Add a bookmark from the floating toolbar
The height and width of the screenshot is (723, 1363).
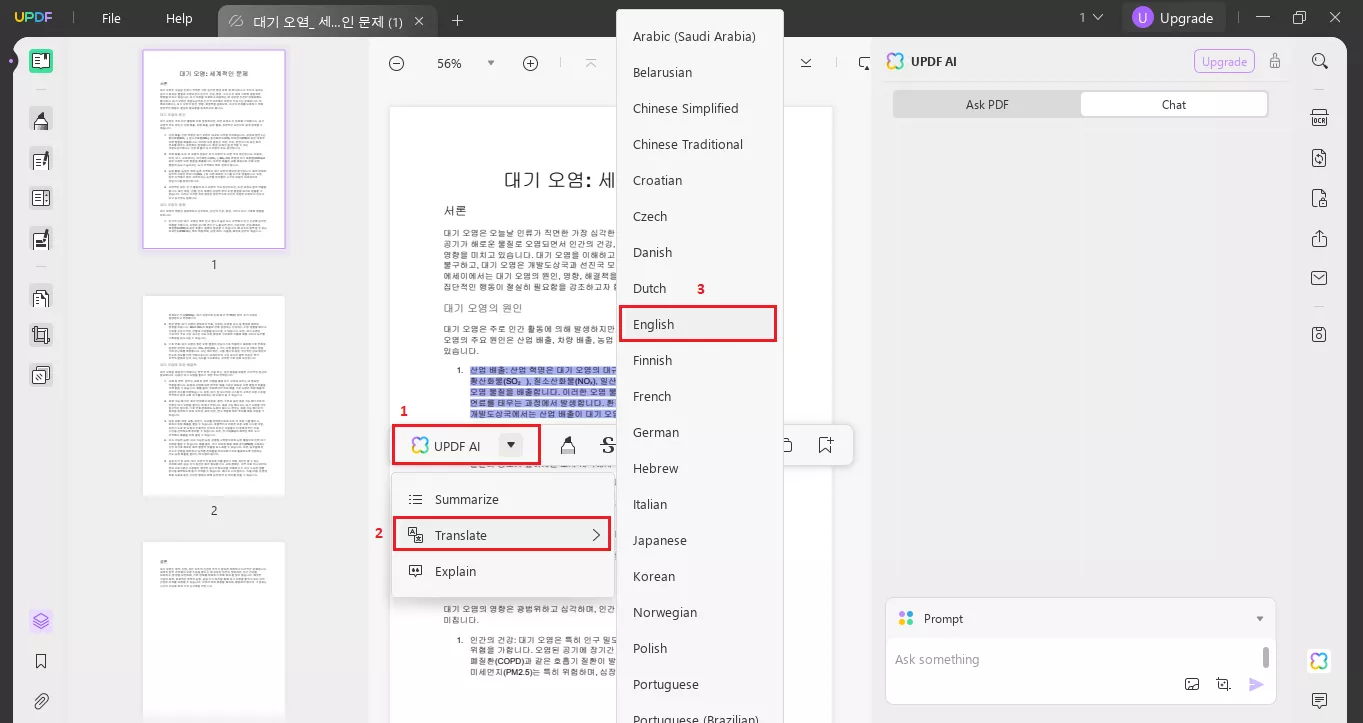coord(825,445)
